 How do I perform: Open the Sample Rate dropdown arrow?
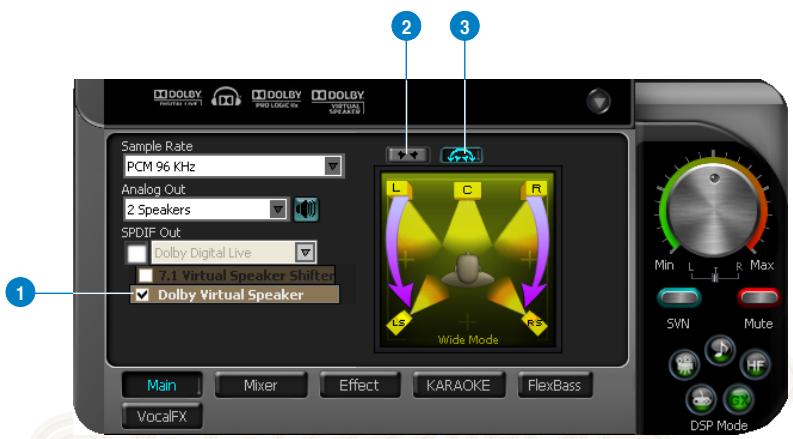click(332, 166)
